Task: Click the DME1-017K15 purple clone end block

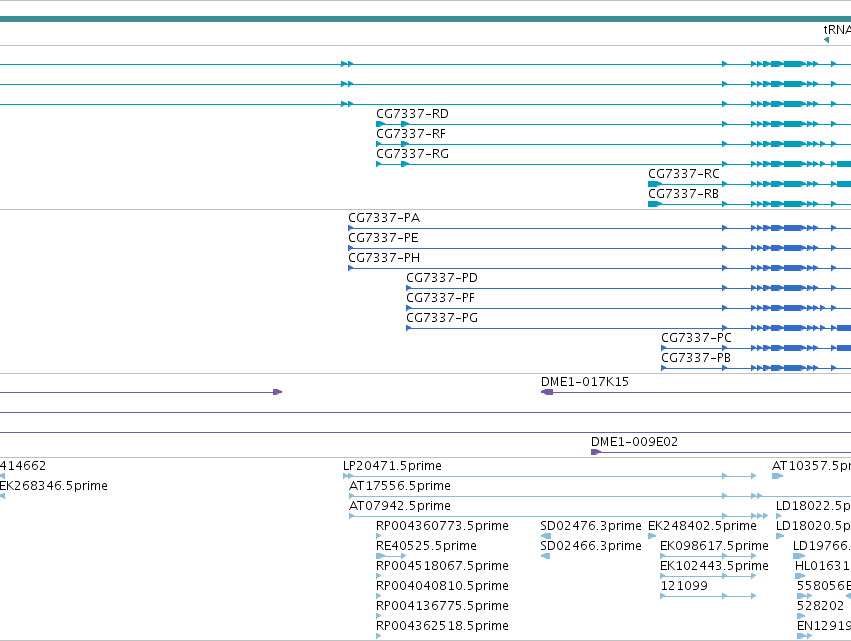Action: pyautogui.click(x=547, y=392)
